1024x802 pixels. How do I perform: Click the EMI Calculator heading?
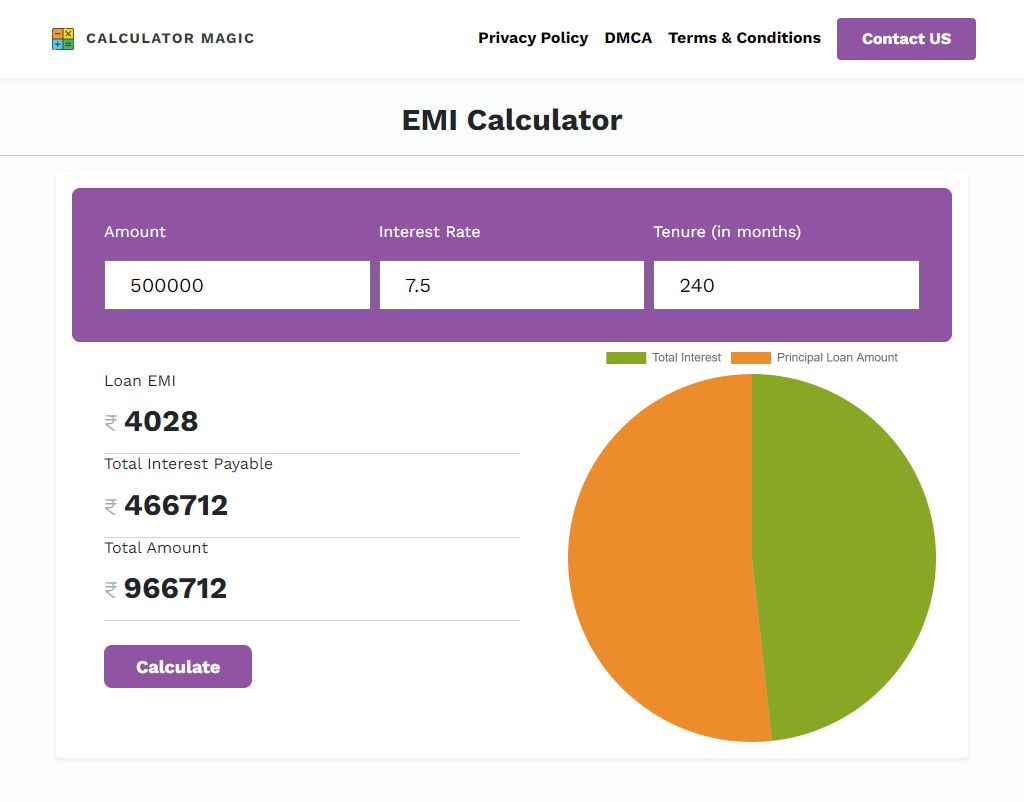point(512,120)
